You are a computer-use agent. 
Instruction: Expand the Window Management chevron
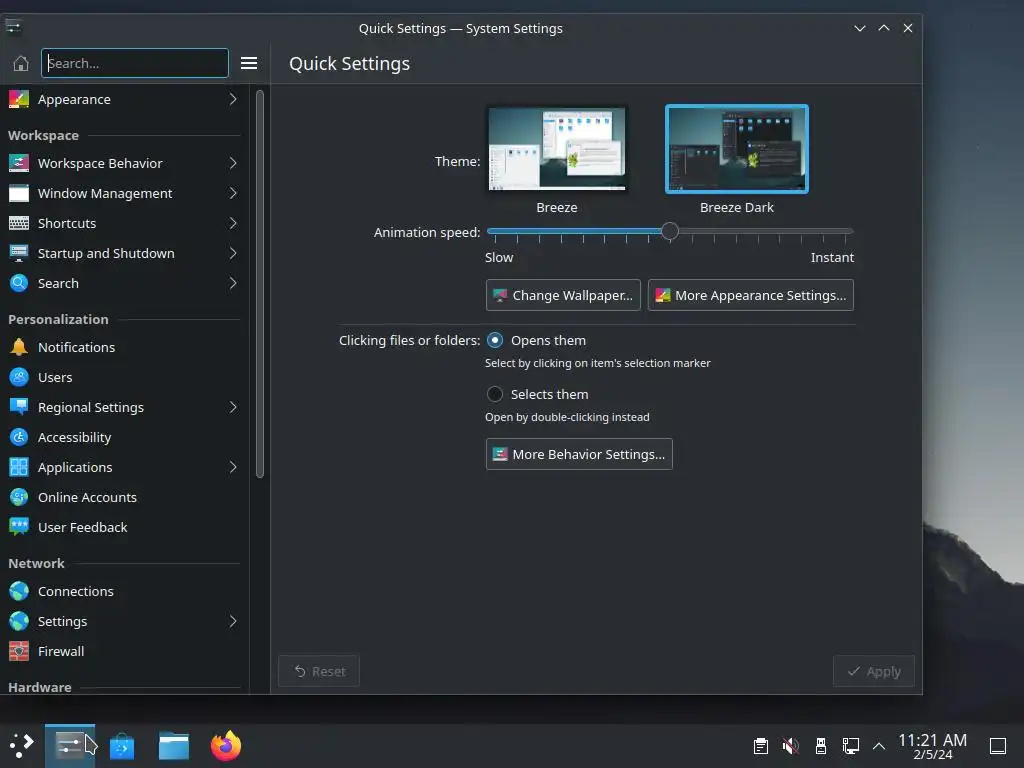(233, 193)
